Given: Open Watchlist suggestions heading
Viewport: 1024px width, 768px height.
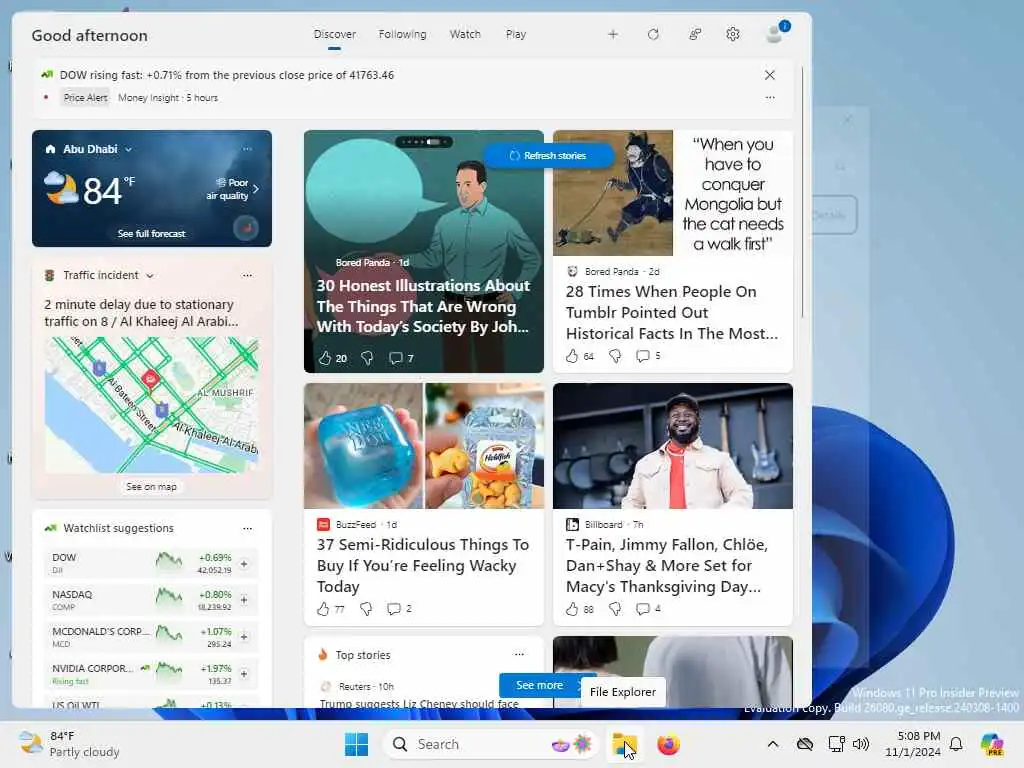Looking at the screenshot, I should 118,528.
